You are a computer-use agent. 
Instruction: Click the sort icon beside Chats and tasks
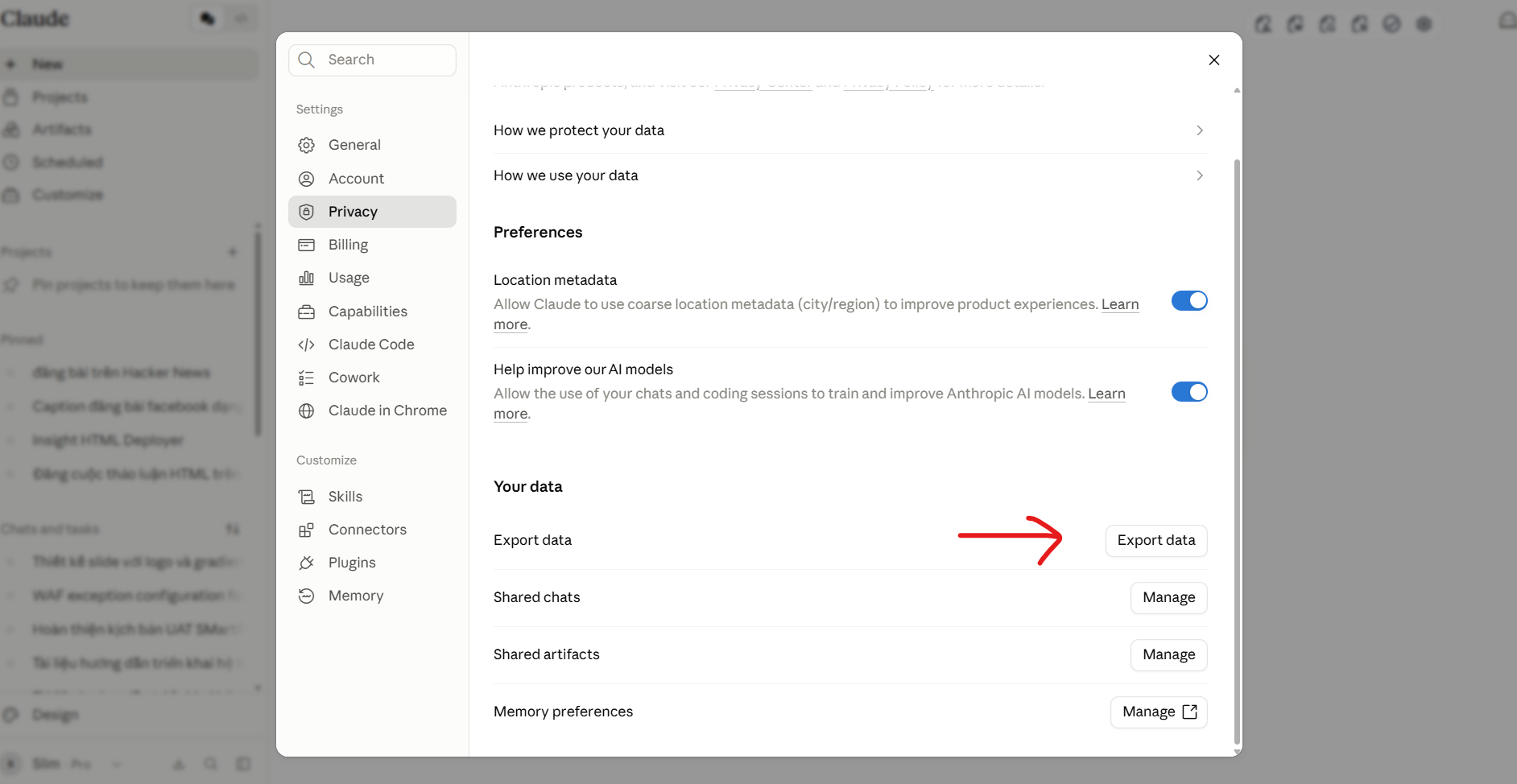(x=233, y=529)
